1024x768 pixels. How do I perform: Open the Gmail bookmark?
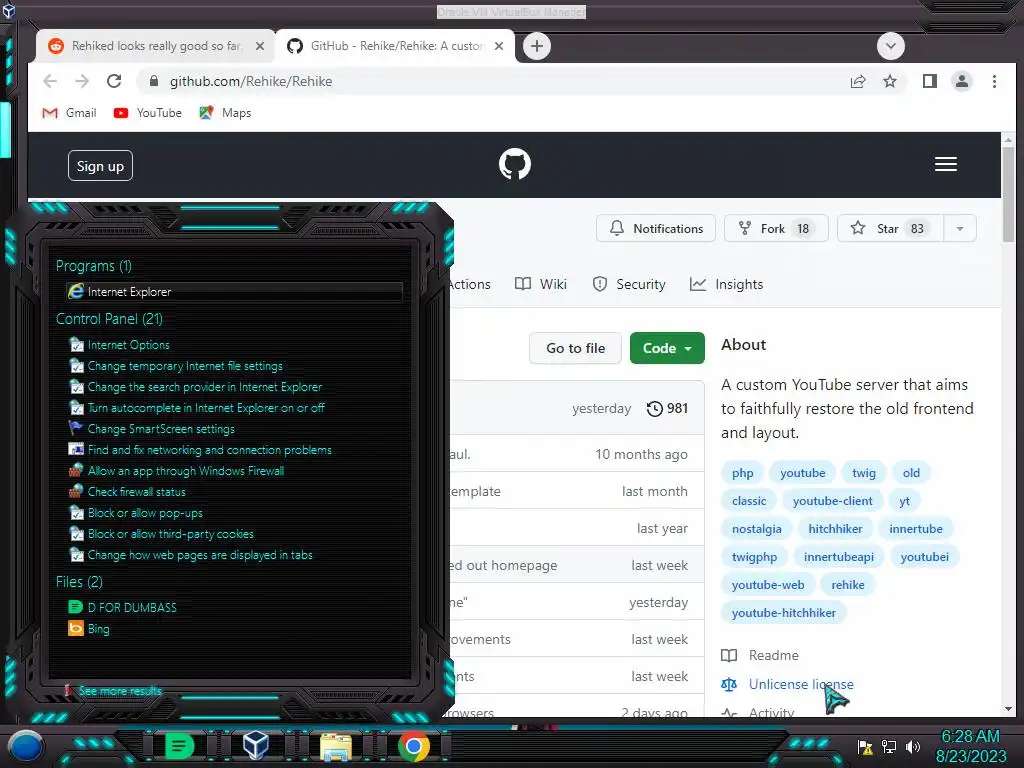pos(69,112)
